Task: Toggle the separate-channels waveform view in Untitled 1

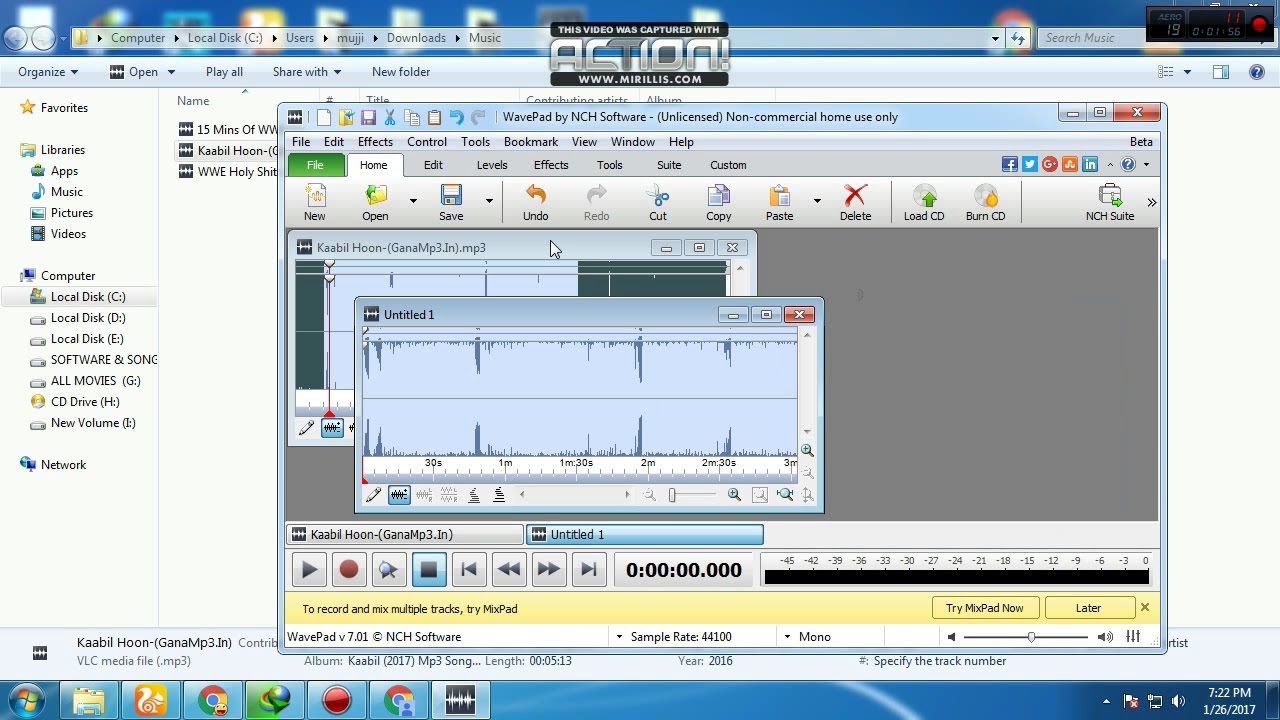Action: tap(449, 495)
